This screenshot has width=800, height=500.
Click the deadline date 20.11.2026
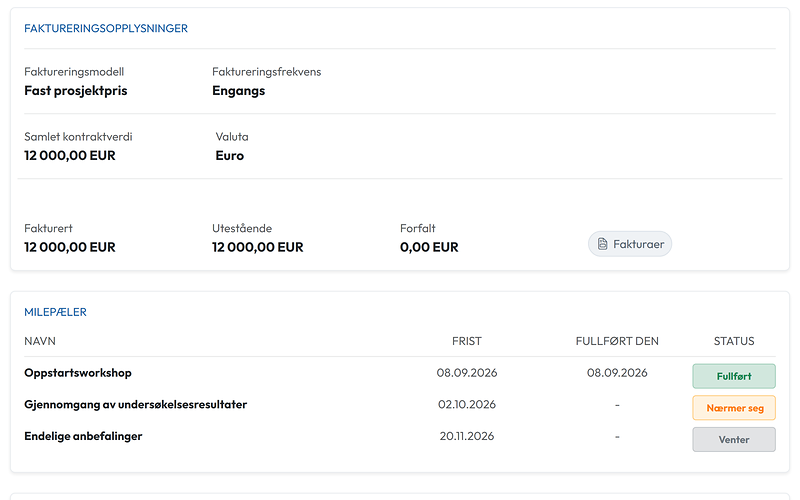(467, 436)
